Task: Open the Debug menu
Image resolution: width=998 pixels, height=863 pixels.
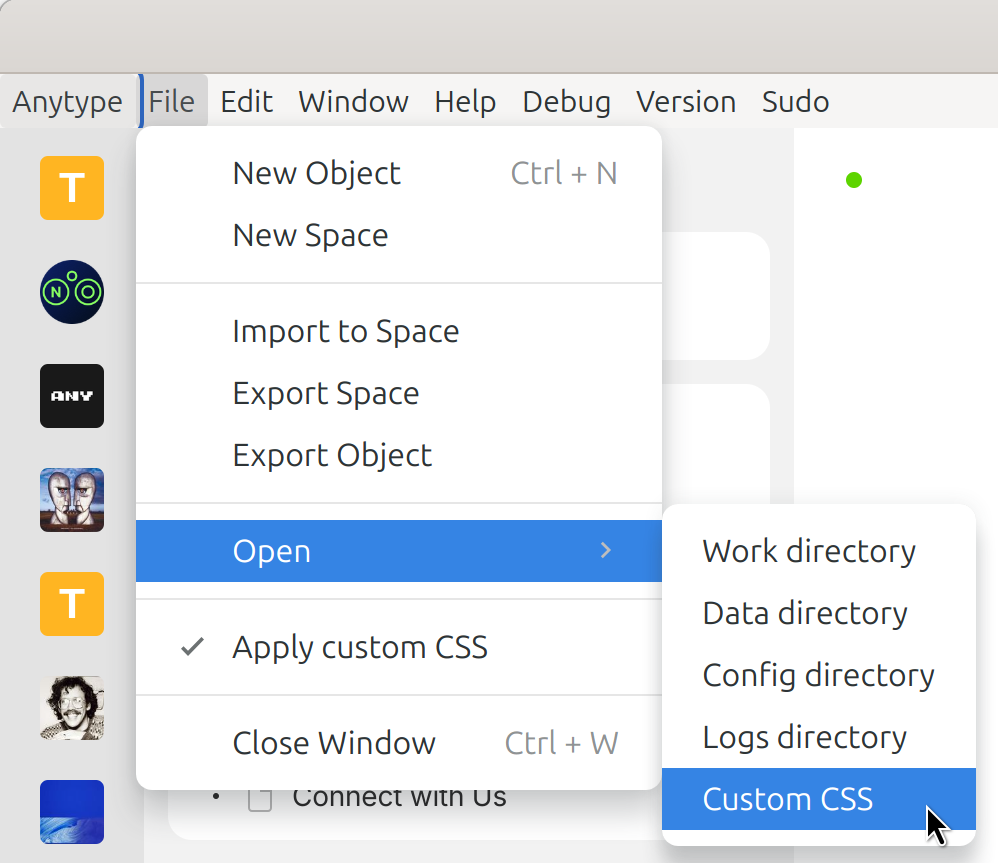Action: 566,102
